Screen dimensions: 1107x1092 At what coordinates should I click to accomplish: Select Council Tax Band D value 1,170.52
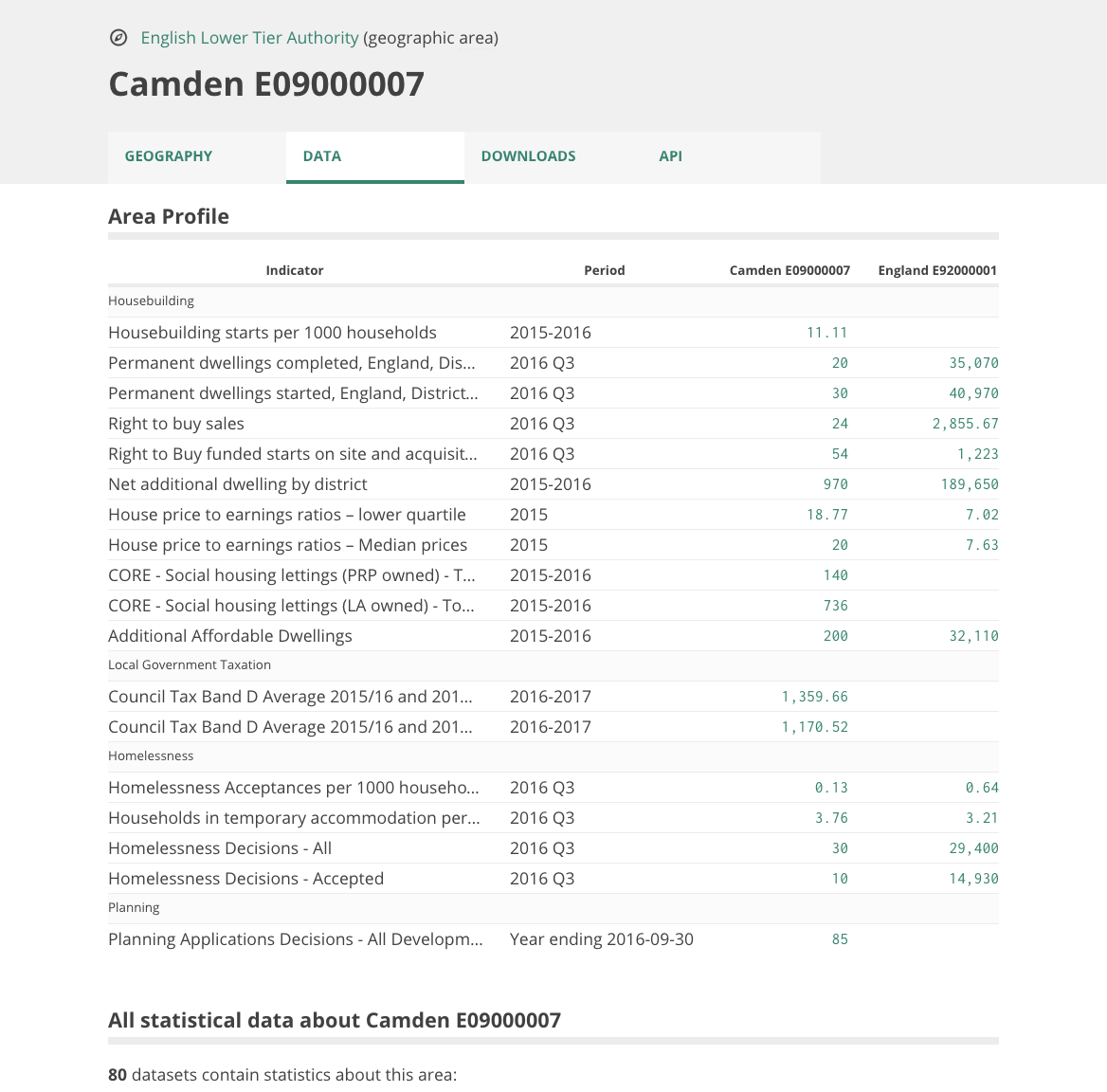[814, 727]
